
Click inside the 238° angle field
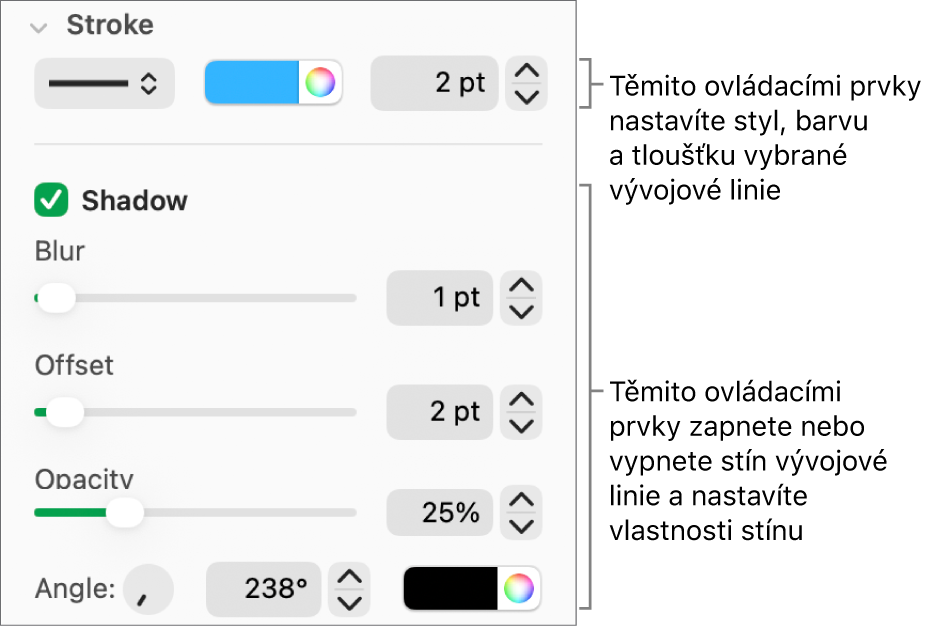click(x=262, y=589)
